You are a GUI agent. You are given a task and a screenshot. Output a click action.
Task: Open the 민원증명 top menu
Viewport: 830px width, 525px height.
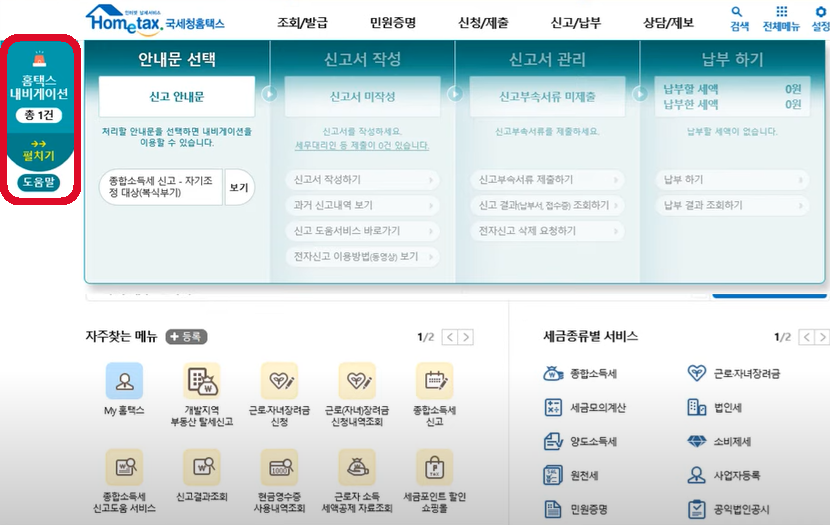[393, 23]
